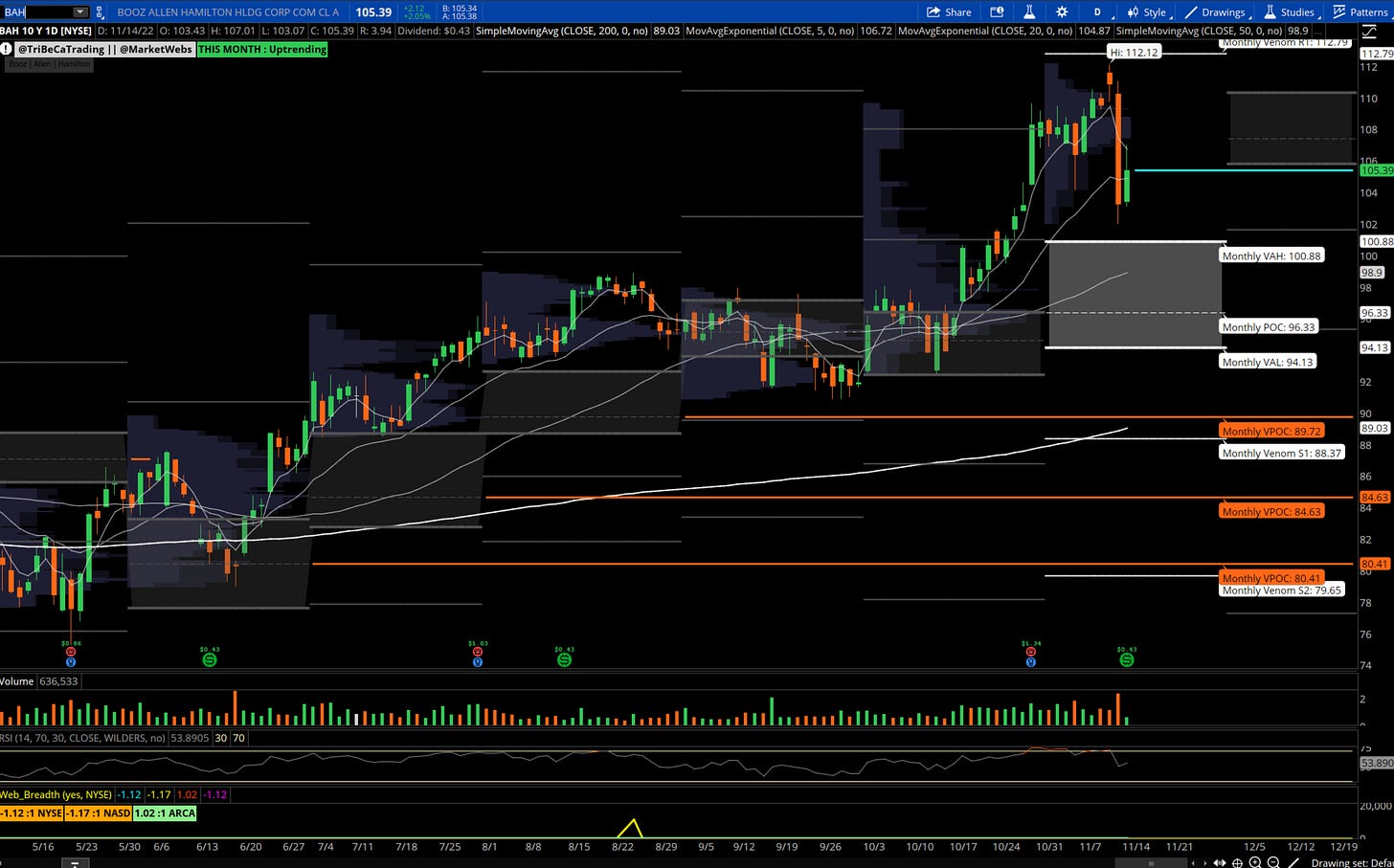Open the chart news/alert panel icon
1394x868 pixels.
(x=997, y=12)
